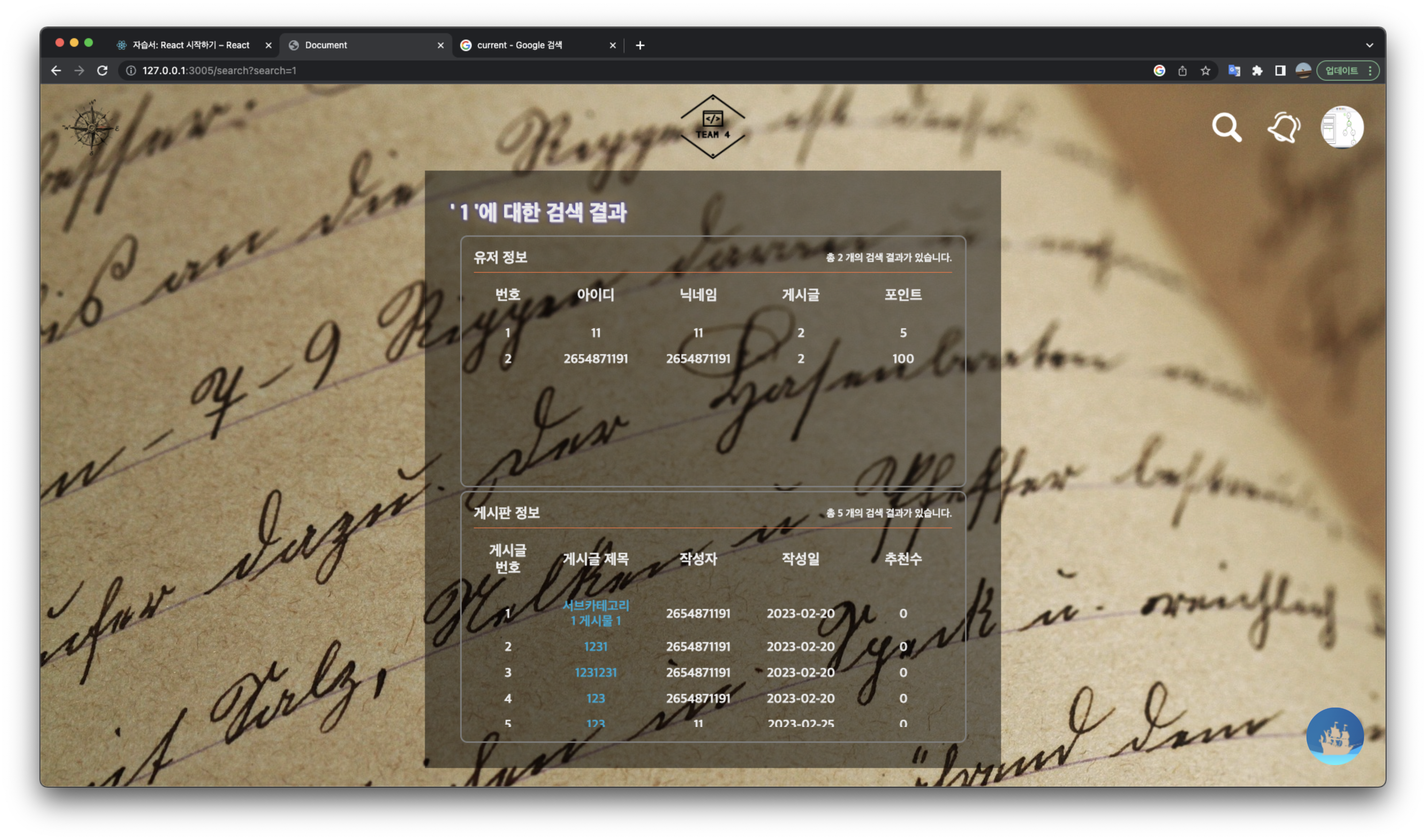Click the compass icon at top left
1426x840 pixels.
[x=92, y=127]
